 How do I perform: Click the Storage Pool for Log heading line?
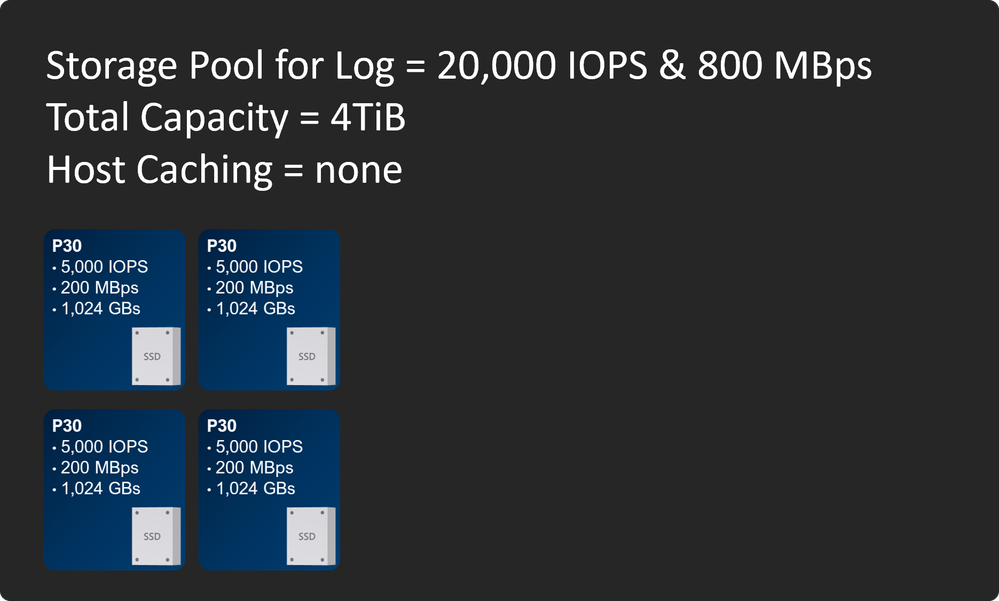[x=459, y=67]
